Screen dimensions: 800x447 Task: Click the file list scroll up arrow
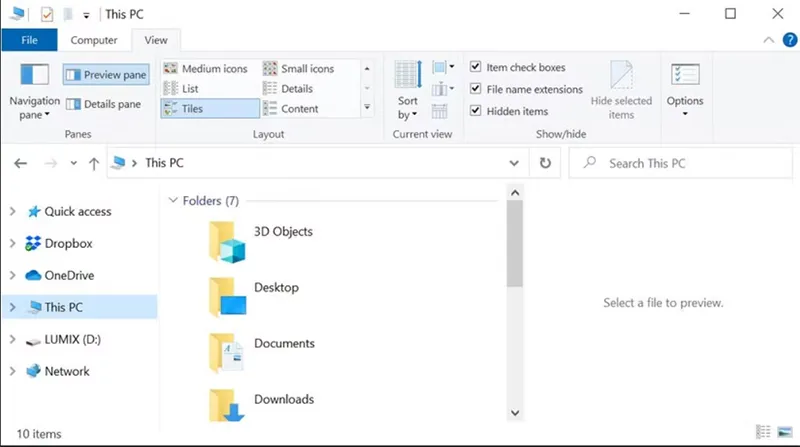click(515, 193)
